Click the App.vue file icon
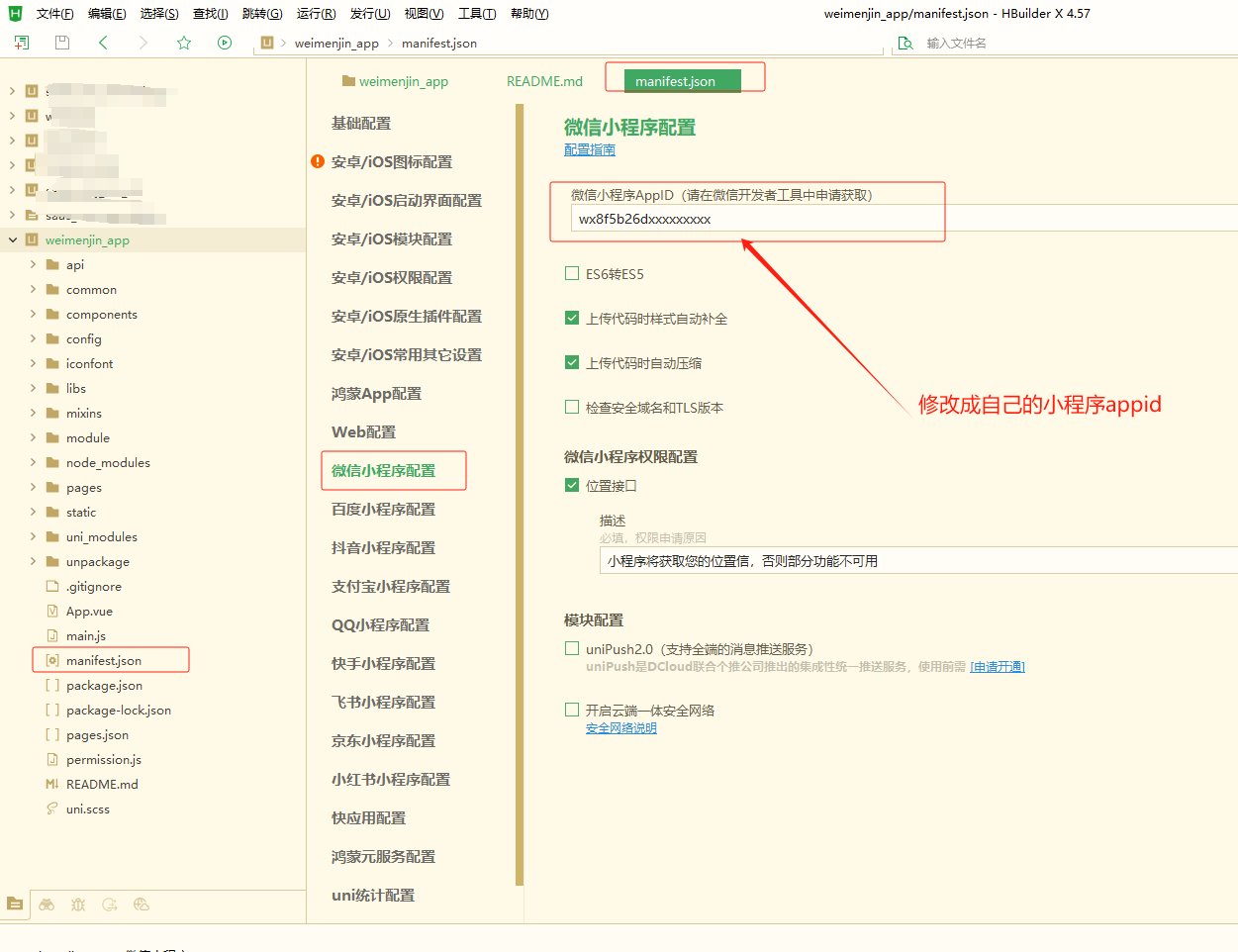1238x952 pixels. coord(52,611)
